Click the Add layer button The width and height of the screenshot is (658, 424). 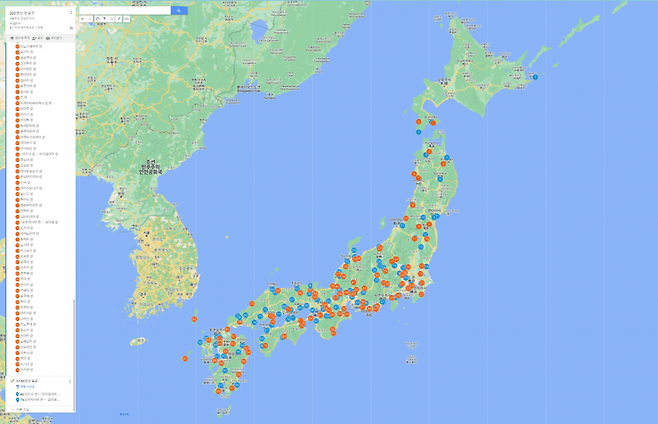pos(20,38)
